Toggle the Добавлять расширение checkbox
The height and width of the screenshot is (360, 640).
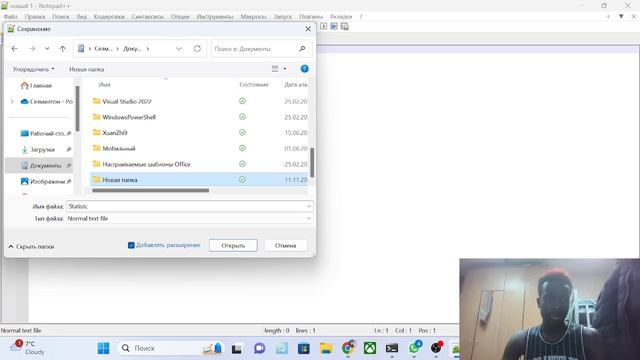[x=131, y=245]
